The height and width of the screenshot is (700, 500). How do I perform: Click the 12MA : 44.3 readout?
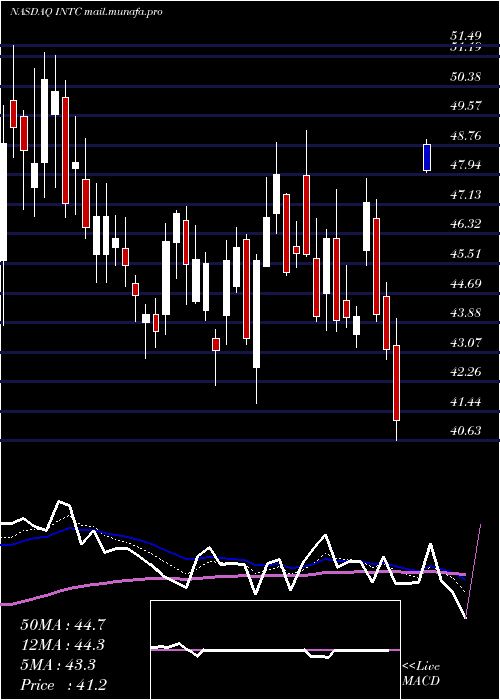63,645
